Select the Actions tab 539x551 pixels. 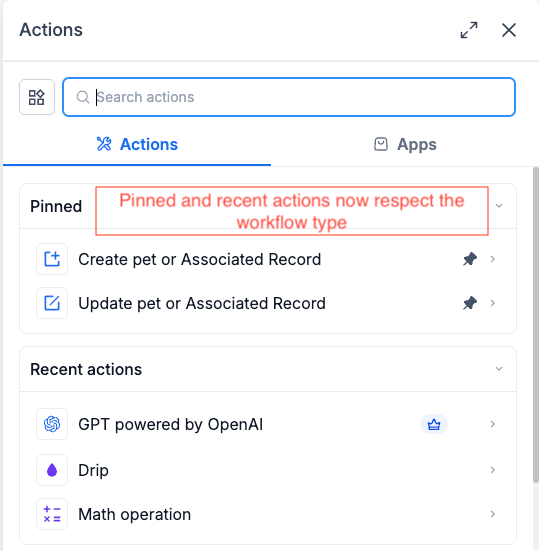[x=137, y=144]
